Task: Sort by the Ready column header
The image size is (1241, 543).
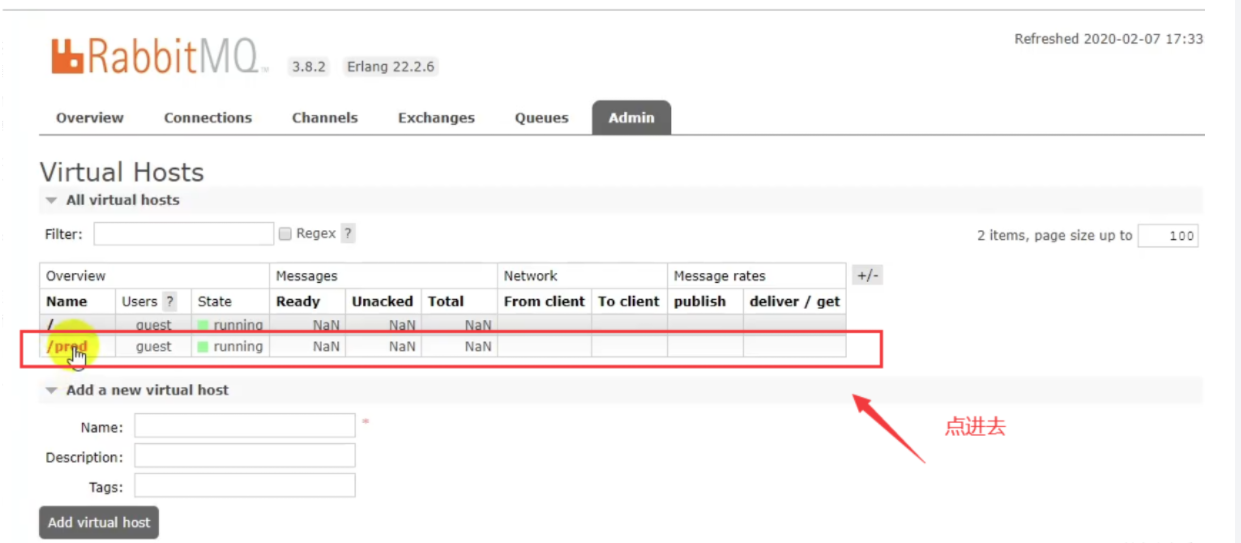Action: pyautogui.click(x=298, y=301)
